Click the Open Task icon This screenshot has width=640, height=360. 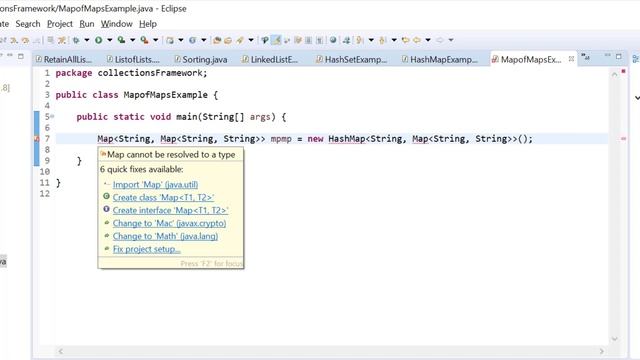pos(227,40)
